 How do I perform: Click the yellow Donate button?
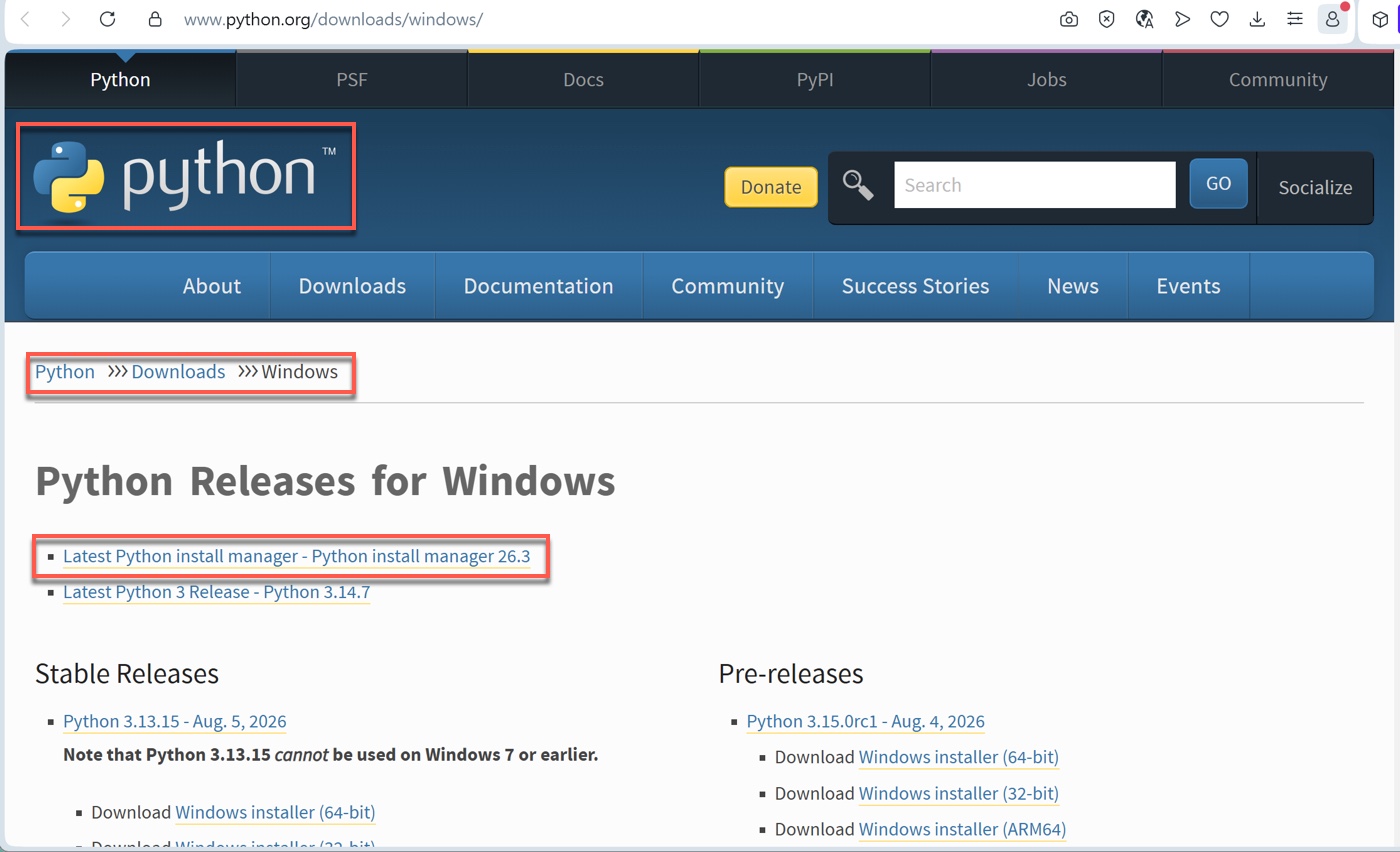pos(771,187)
